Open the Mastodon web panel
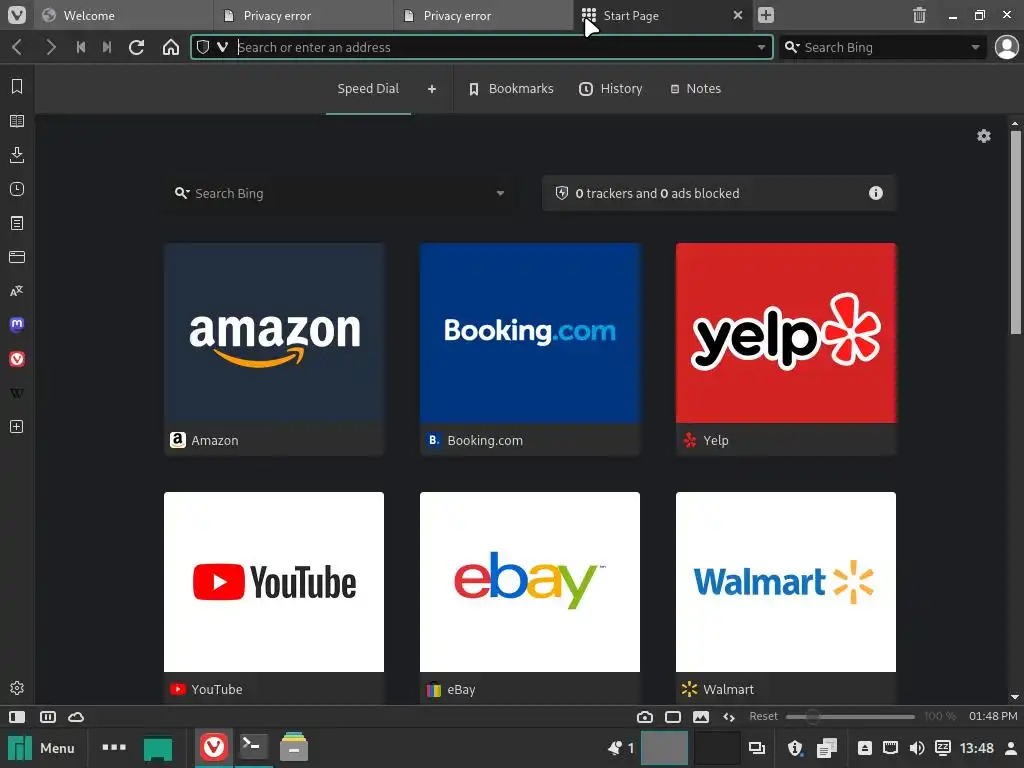The width and height of the screenshot is (1024, 768). [x=17, y=325]
